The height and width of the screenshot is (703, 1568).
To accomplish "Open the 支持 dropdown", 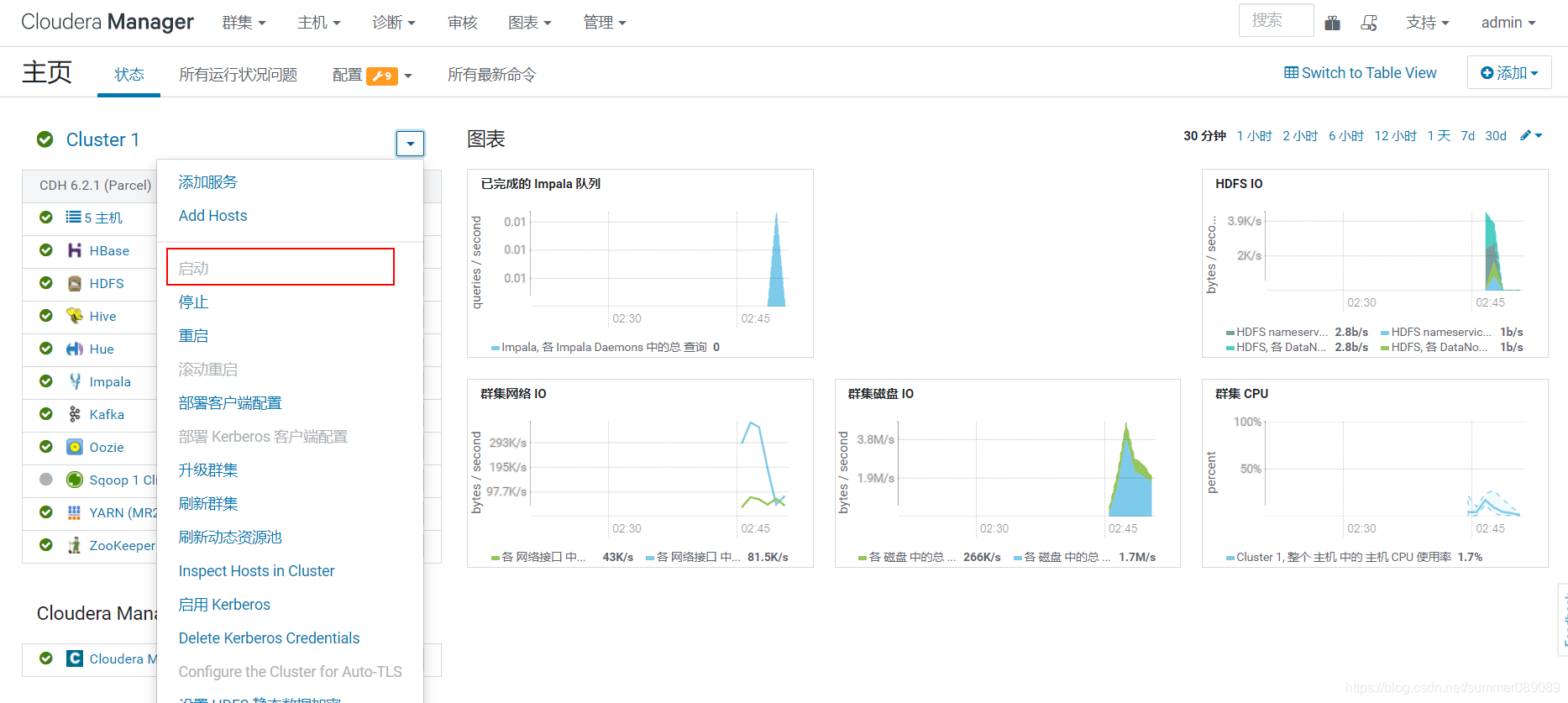I will (x=1428, y=23).
